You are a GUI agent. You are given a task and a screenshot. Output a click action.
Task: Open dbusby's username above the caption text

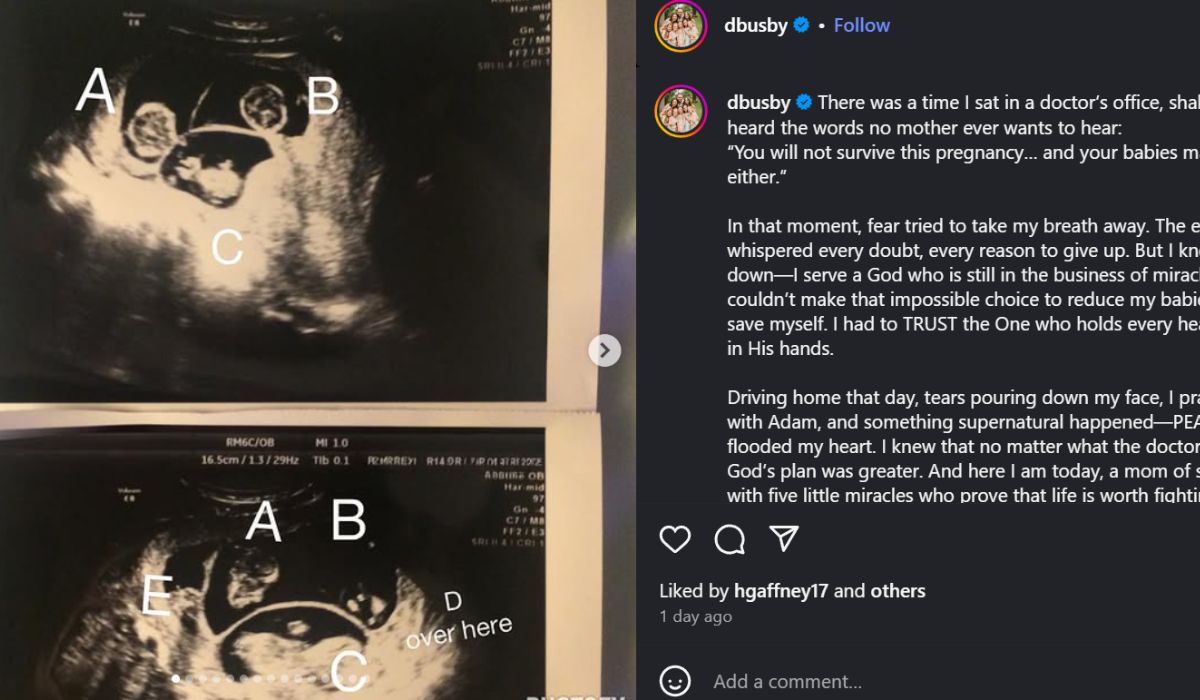pyautogui.click(x=757, y=100)
